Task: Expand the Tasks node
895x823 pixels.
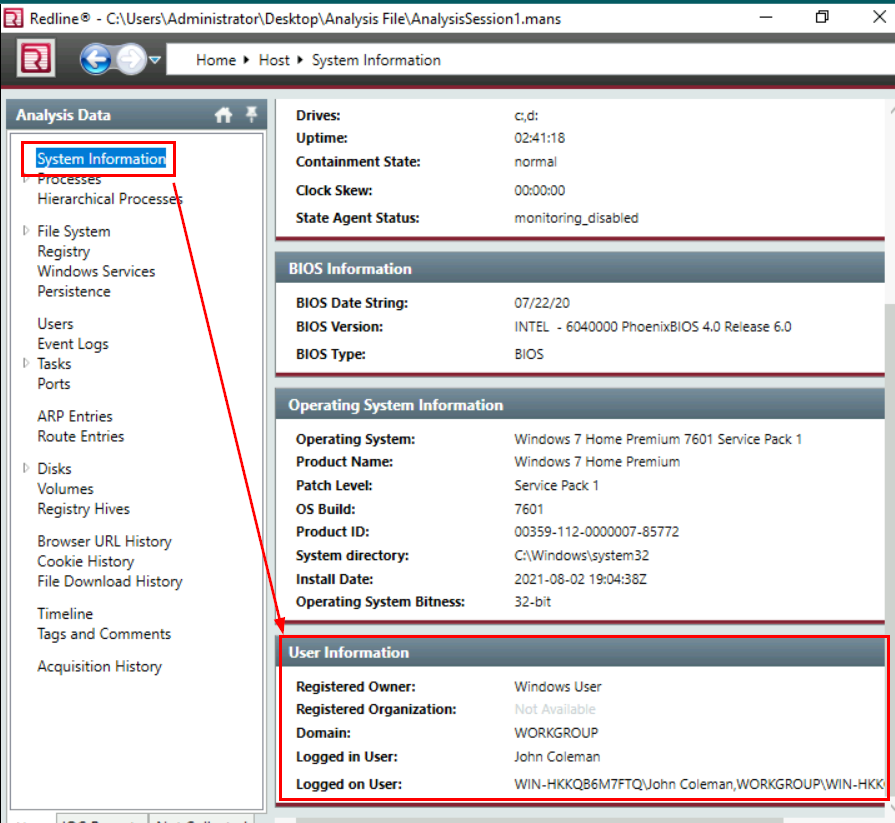Action: (x=26, y=363)
